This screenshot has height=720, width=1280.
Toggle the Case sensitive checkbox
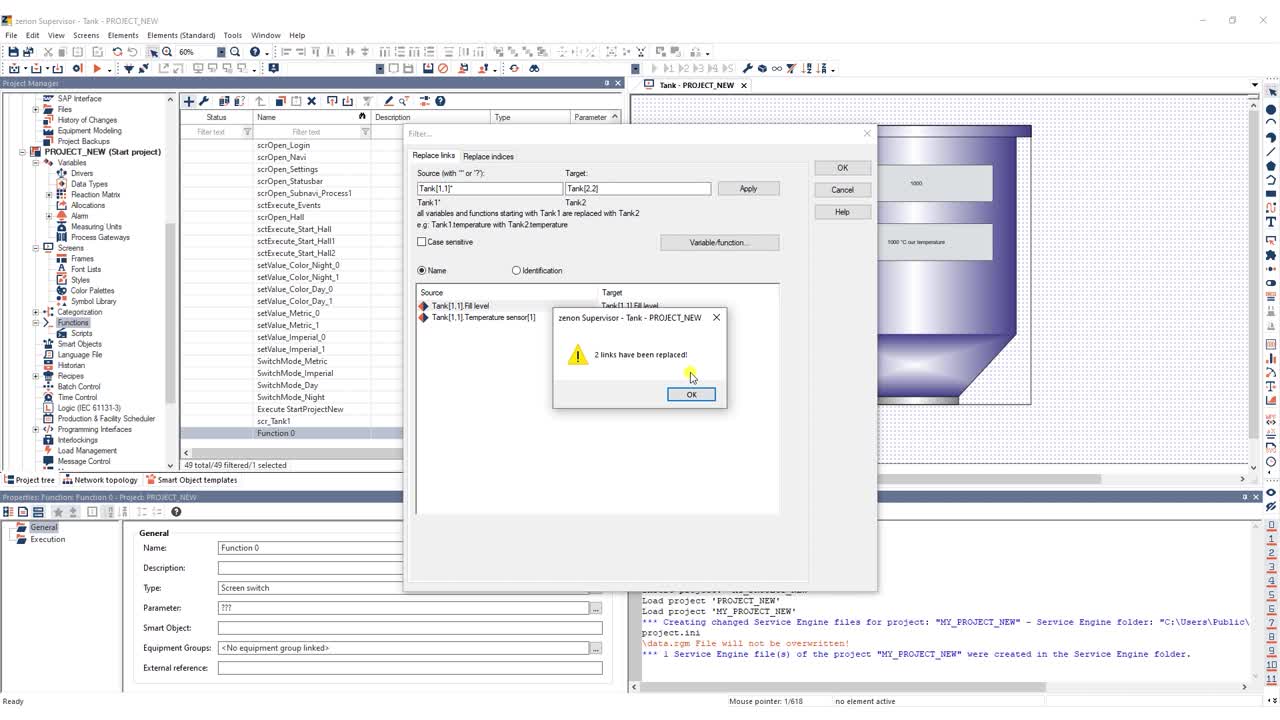point(422,242)
